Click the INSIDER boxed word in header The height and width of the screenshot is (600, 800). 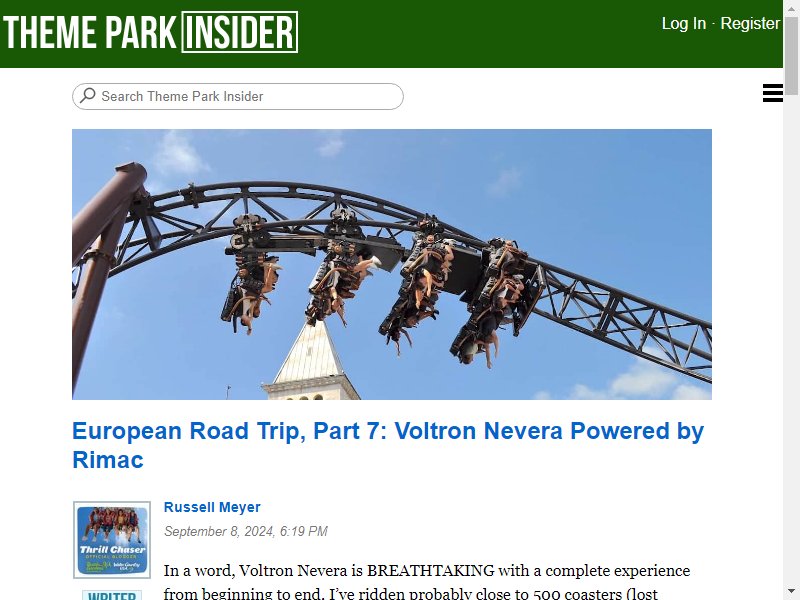[x=240, y=32]
